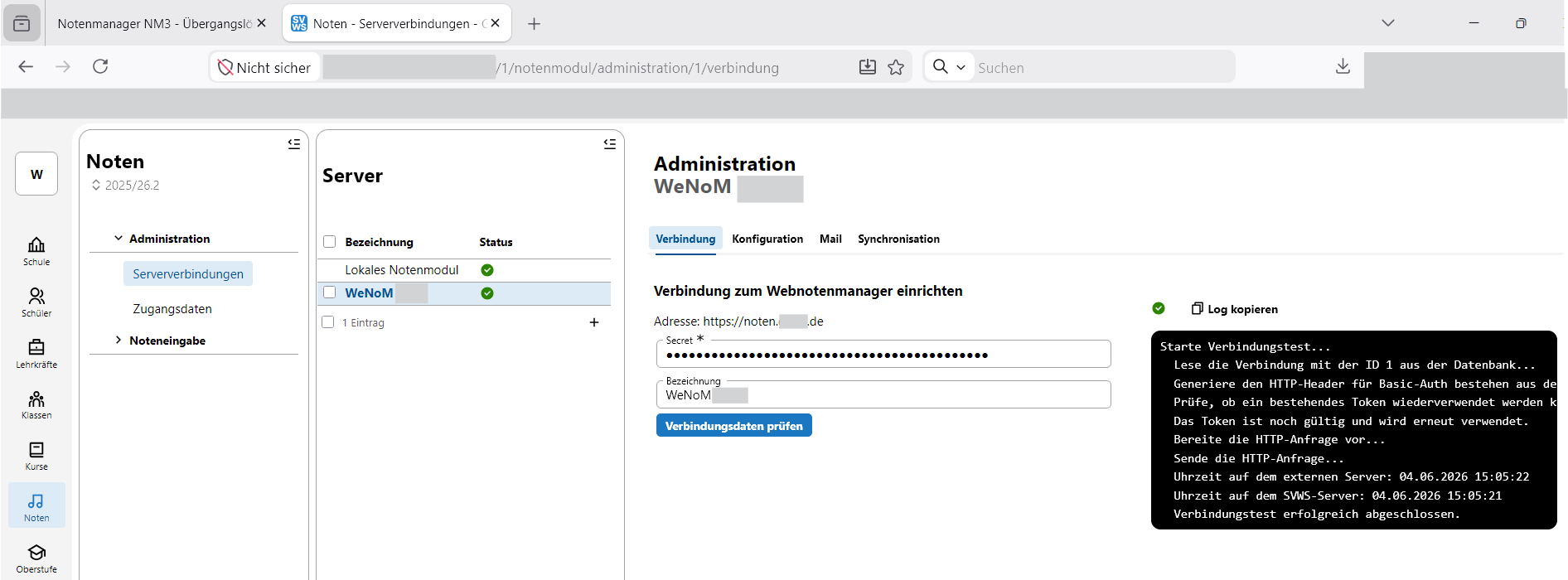The image size is (1568, 580).
Task: Sort by the Status column header
Action: tap(496, 242)
